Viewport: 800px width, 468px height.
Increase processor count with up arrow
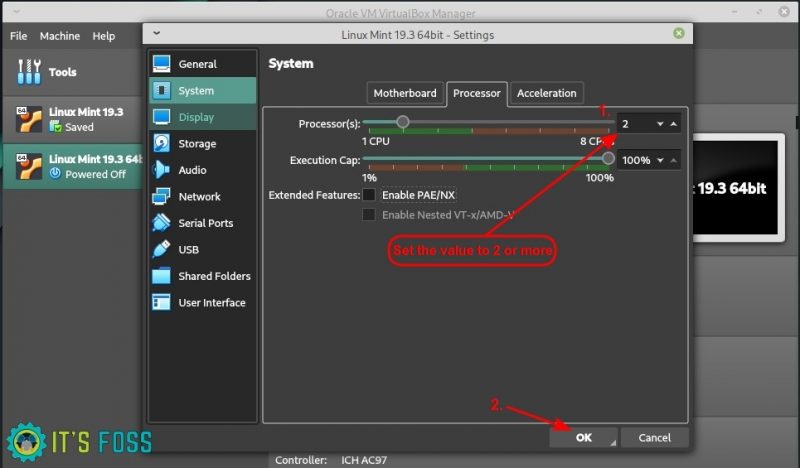coord(673,124)
